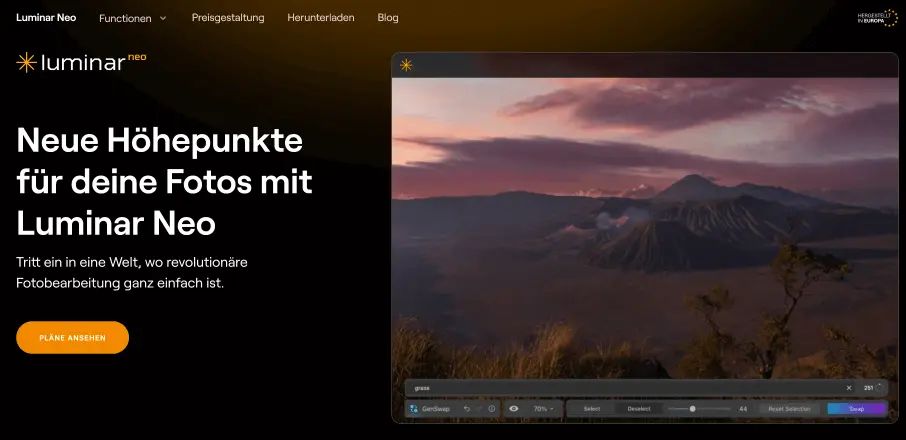This screenshot has width=906, height=440.
Task: Click the info icon beside GenSwap
Action: [x=492, y=409]
